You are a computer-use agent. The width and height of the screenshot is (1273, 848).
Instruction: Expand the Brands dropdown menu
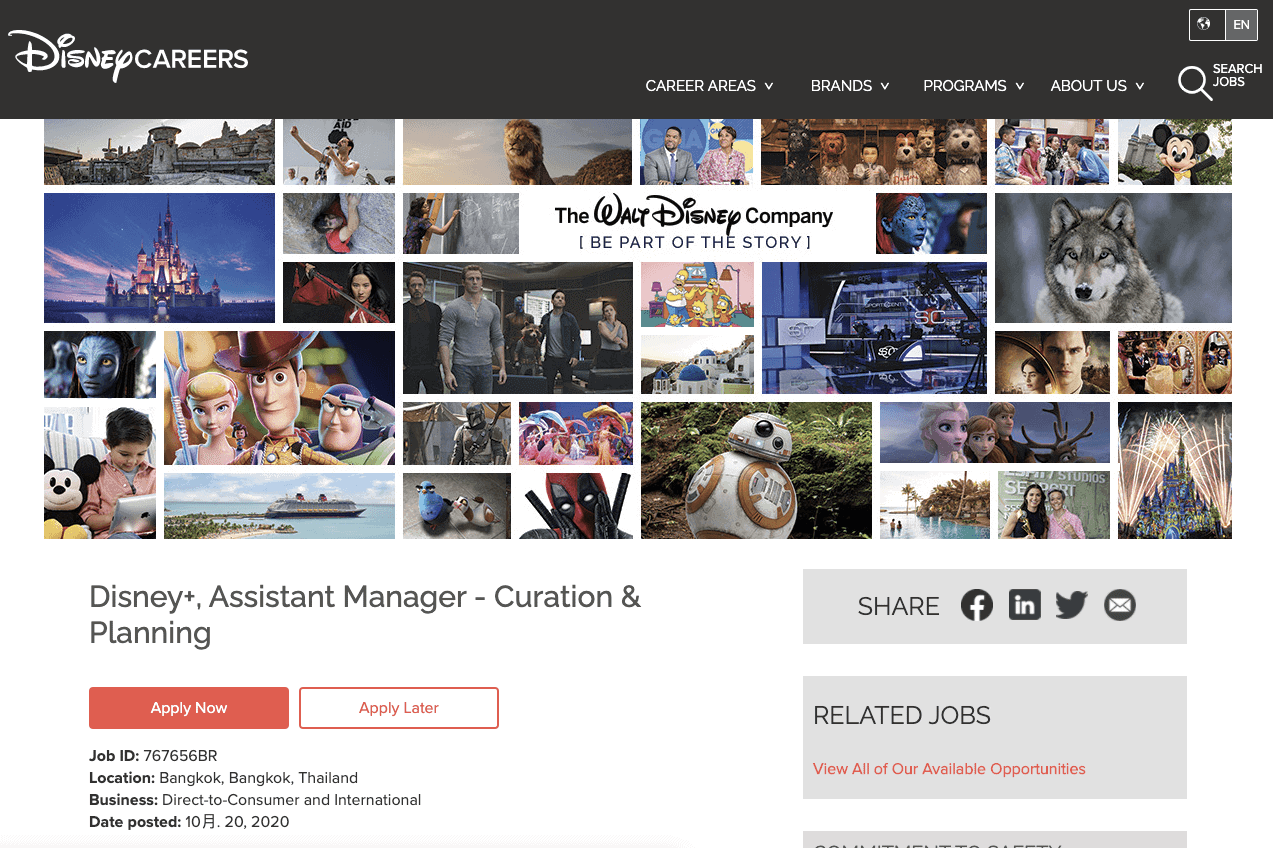(x=849, y=86)
